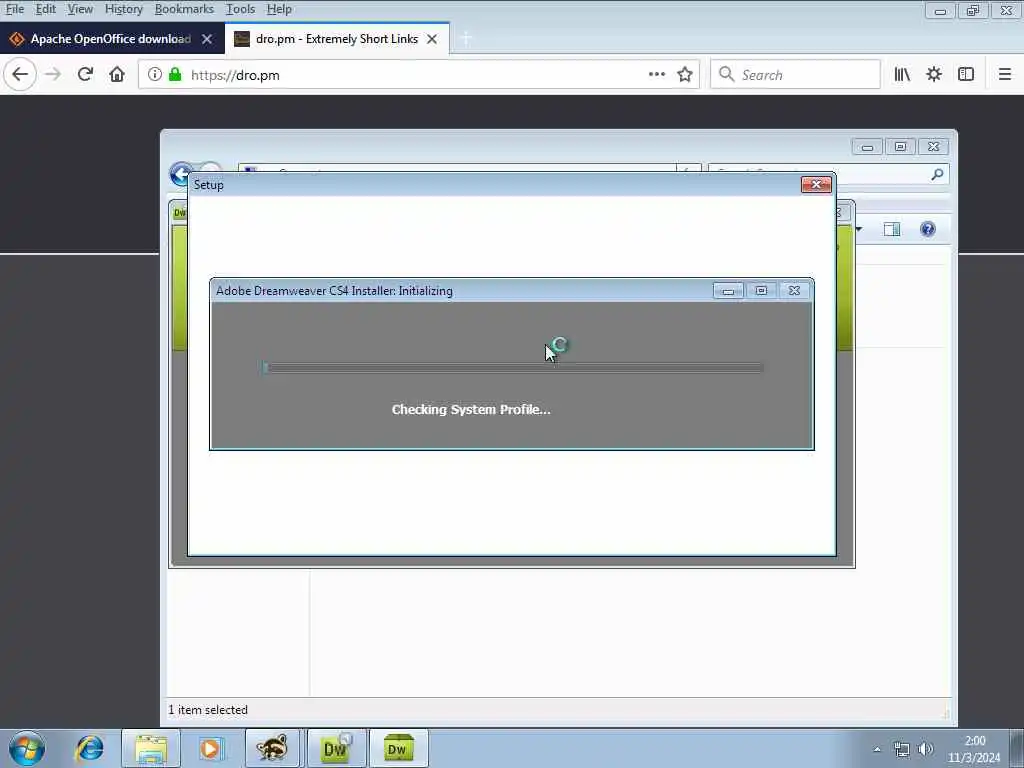Open the raccoon application taskbar icon
1024x768 pixels.
tap(272, 749)
